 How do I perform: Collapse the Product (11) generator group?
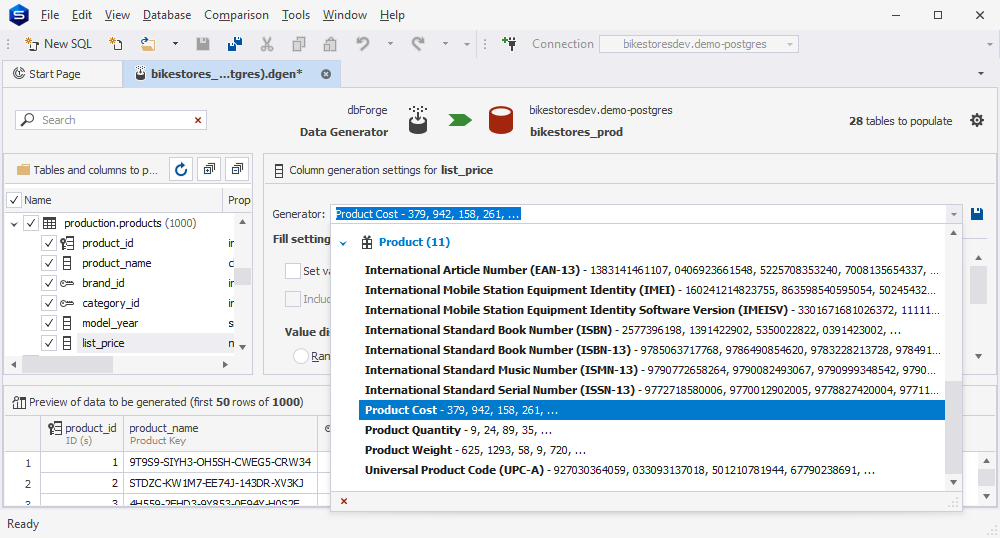[343, 243]
